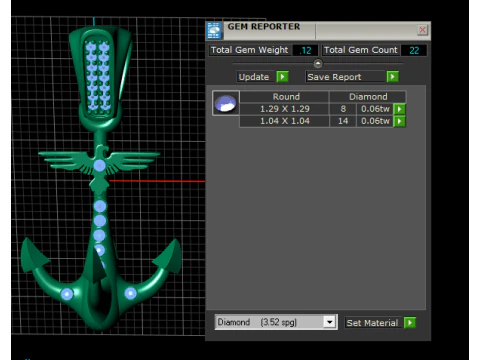Click 0.06tw weight in 1.29 row
This screenshot has width=480, height=360.
(x=375, y=109)
